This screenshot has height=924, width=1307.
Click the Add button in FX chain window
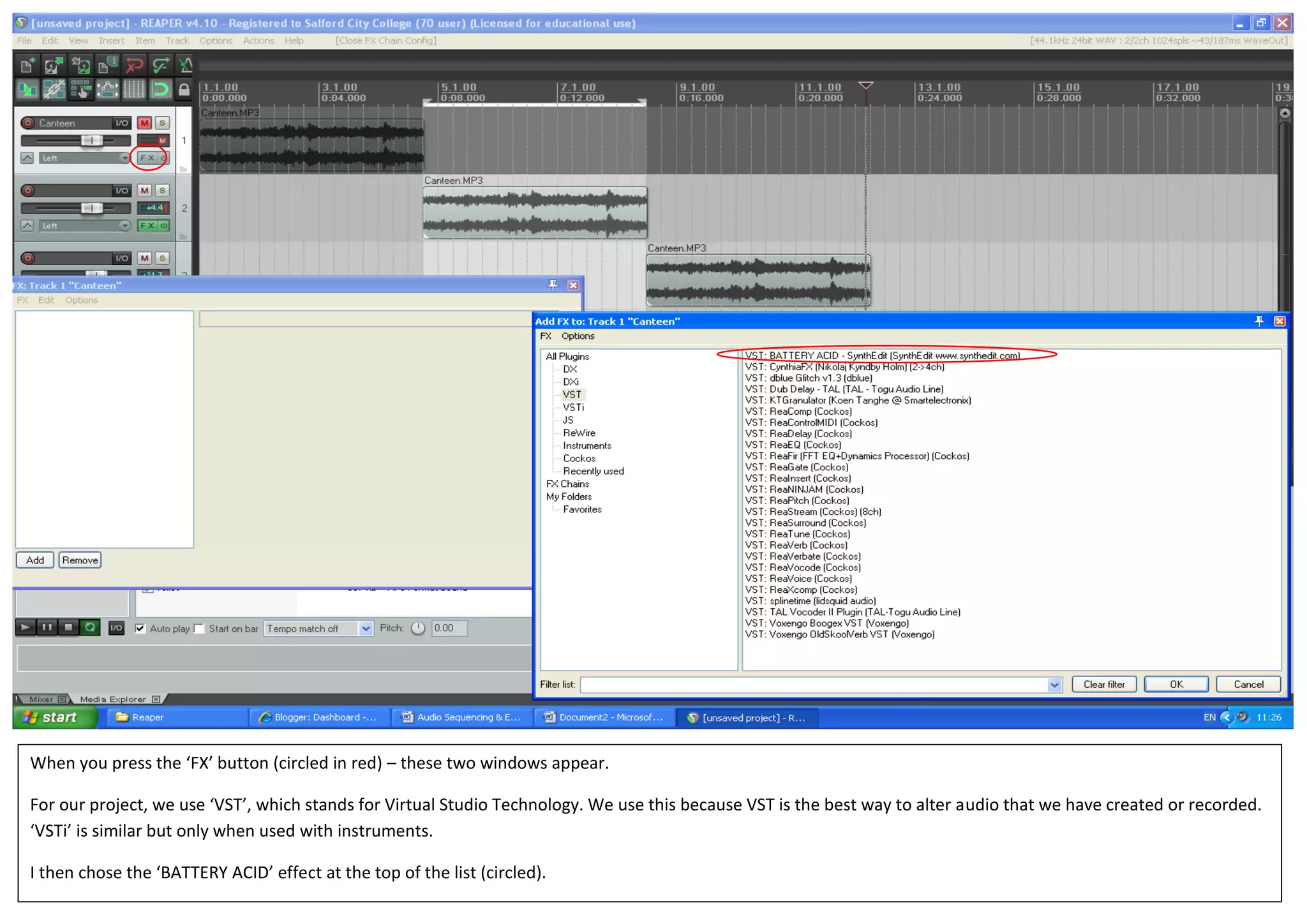tap(35, 560)
